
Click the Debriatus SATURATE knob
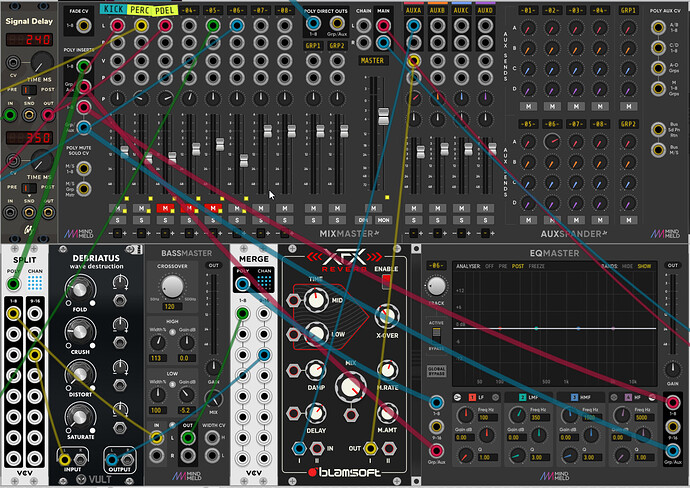point(80,417)
